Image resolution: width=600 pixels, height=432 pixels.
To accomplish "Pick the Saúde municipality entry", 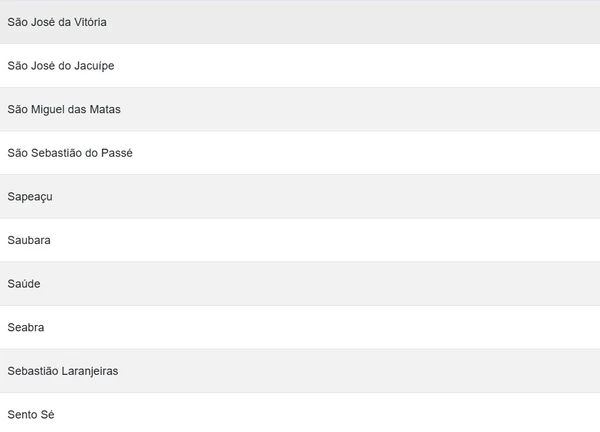I will [x=25, y=284].
